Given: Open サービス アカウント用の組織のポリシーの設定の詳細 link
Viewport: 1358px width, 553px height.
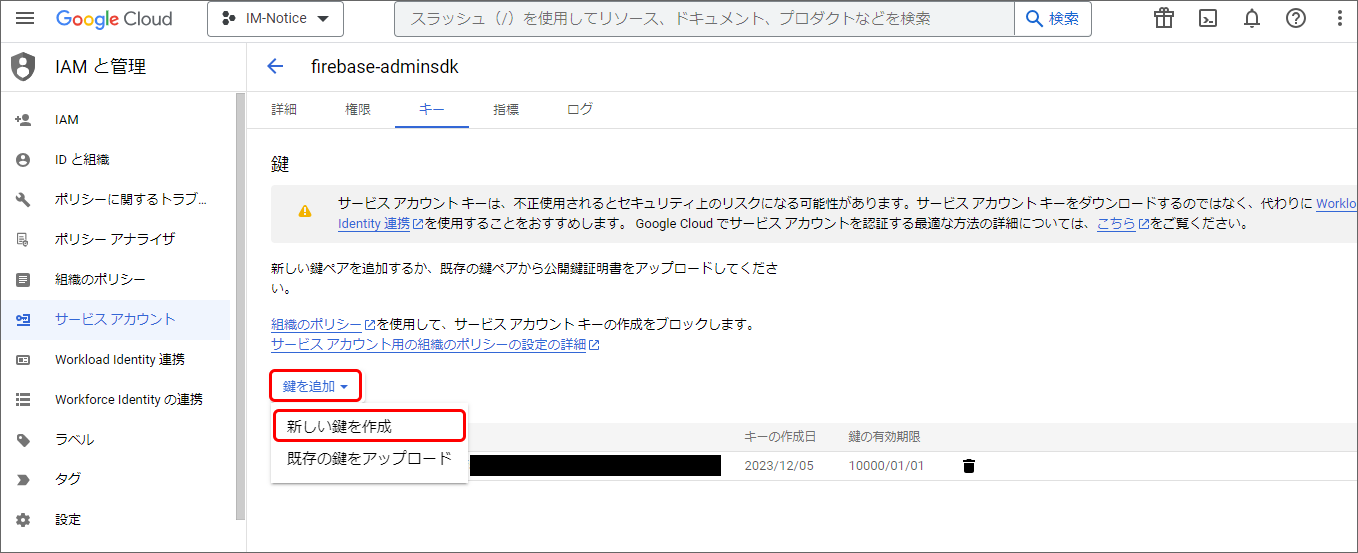Looking at the screenshot, I should [x=435, y=345].
